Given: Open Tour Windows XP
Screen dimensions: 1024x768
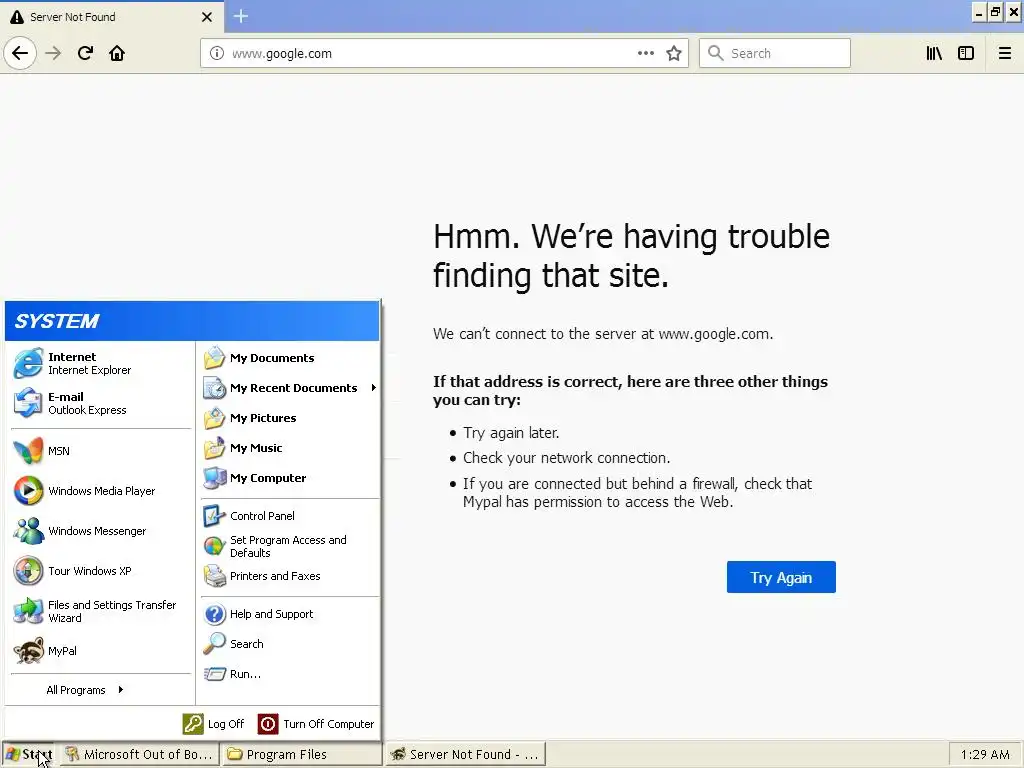Looking at the screenshot, I should [101, 571].
